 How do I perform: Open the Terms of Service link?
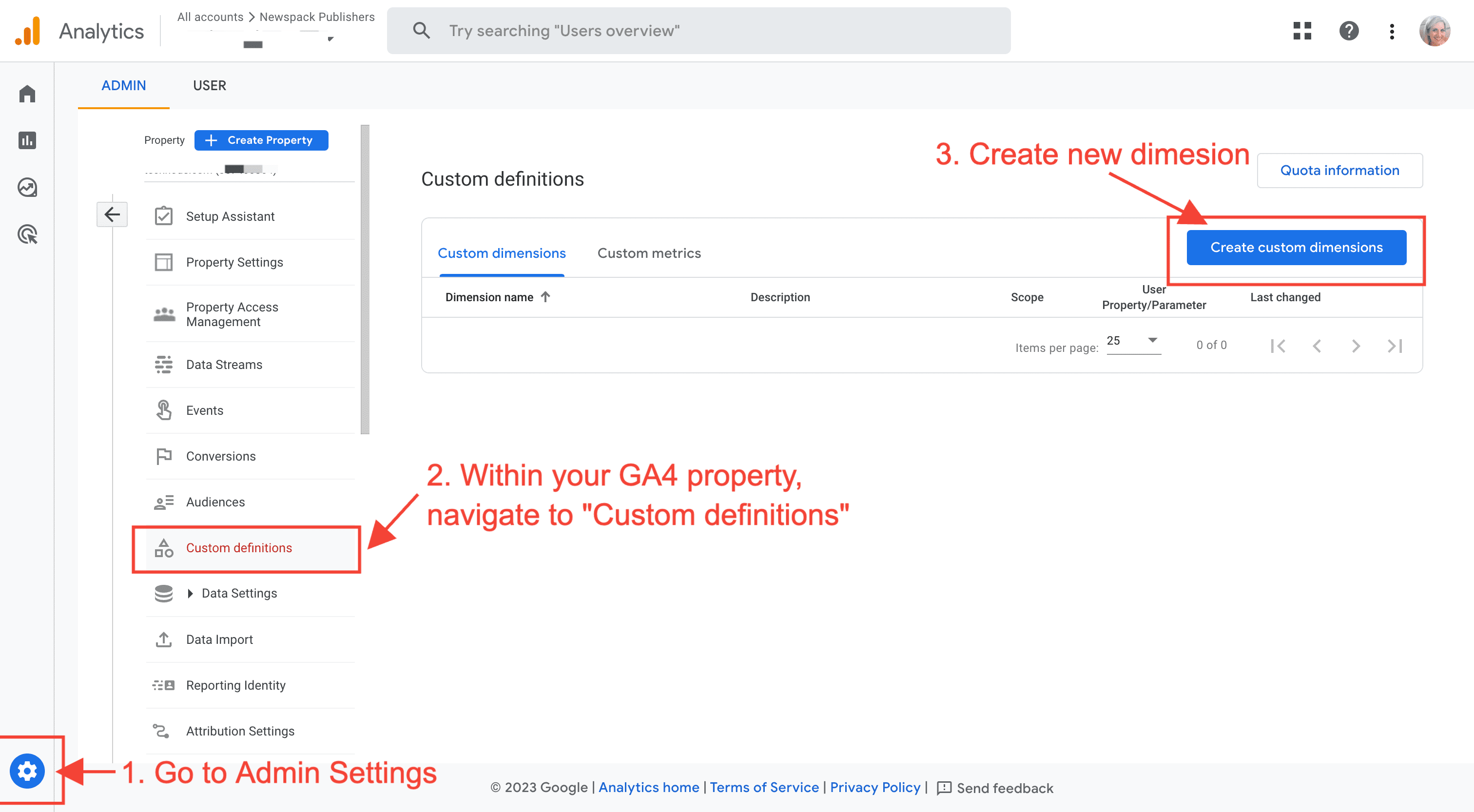coord(764,788)
